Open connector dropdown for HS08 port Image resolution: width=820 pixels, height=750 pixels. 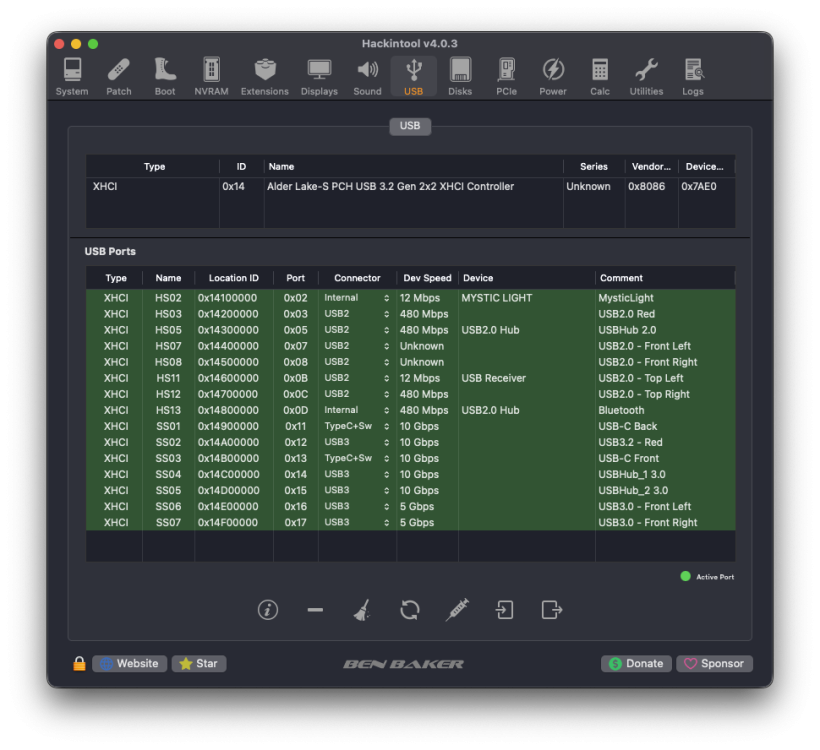point(357,362)
